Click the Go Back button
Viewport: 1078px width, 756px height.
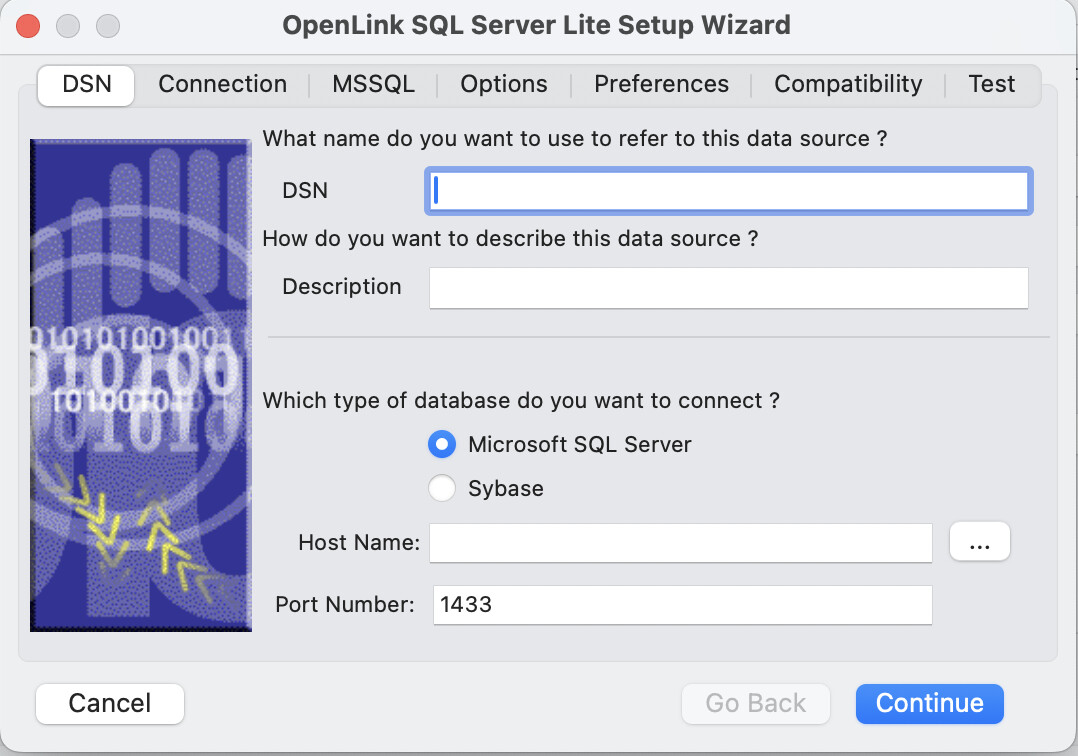pos(755,703)
